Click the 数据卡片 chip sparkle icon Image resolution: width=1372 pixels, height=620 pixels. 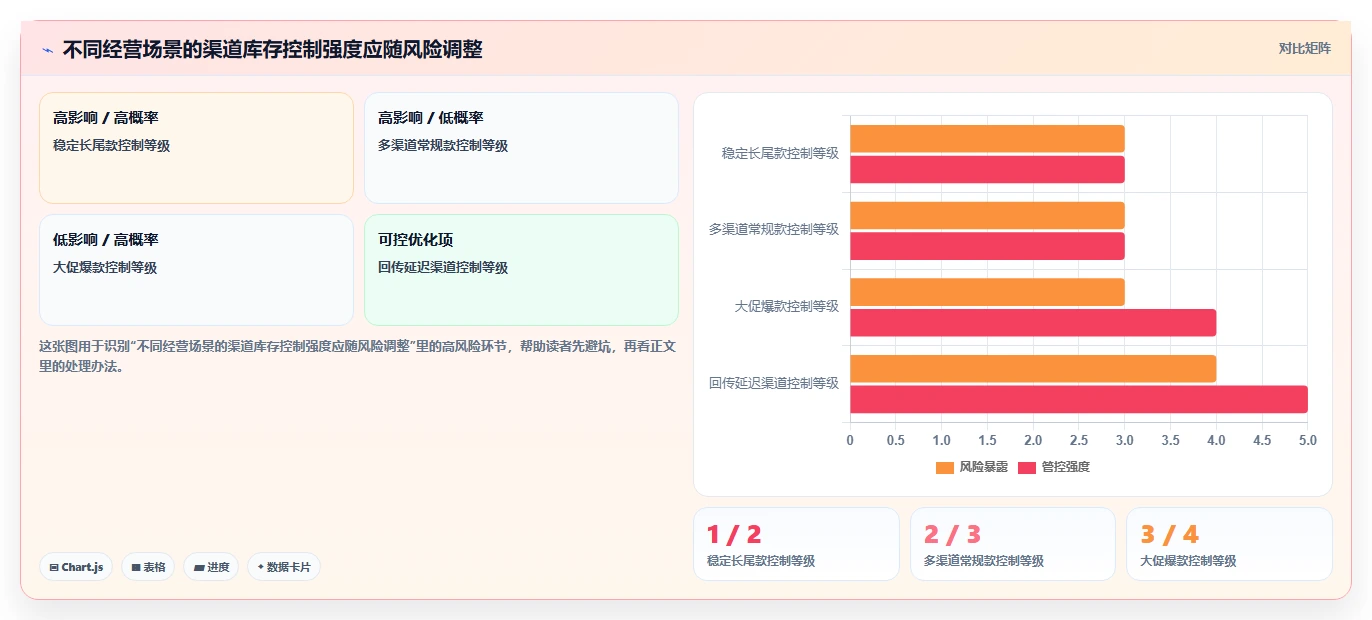(x=260, y=567)
